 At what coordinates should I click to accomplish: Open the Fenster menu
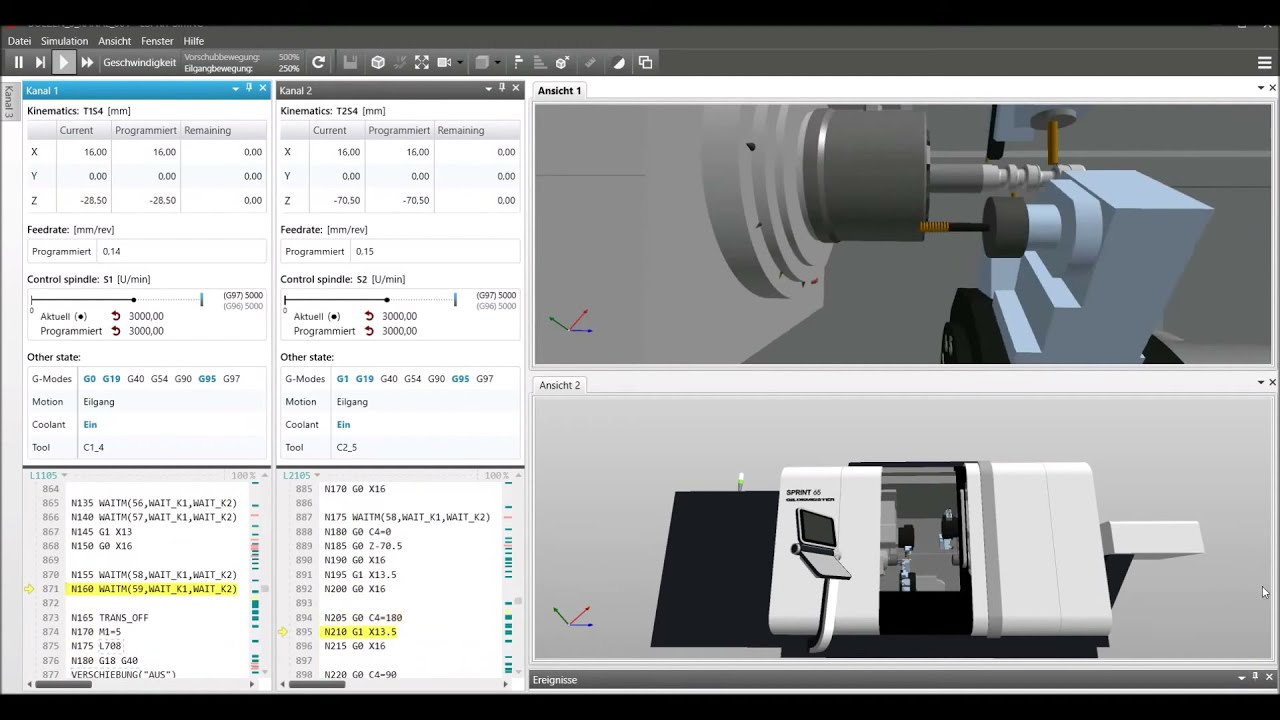tap(157, 41)
